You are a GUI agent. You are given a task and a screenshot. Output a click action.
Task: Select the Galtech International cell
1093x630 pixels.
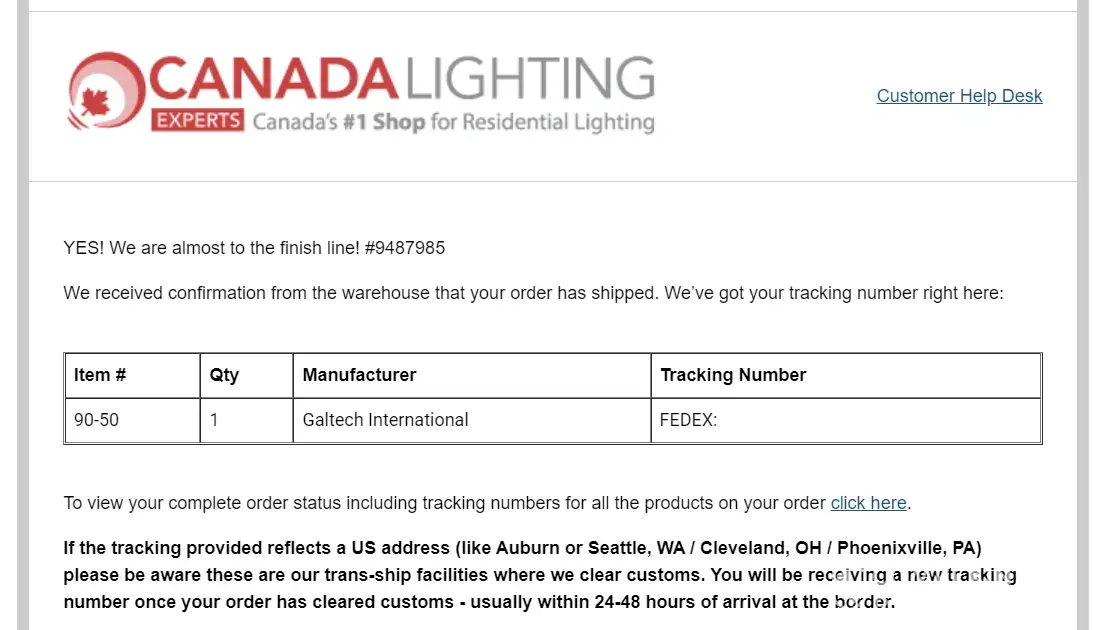(x=385, y=420)
